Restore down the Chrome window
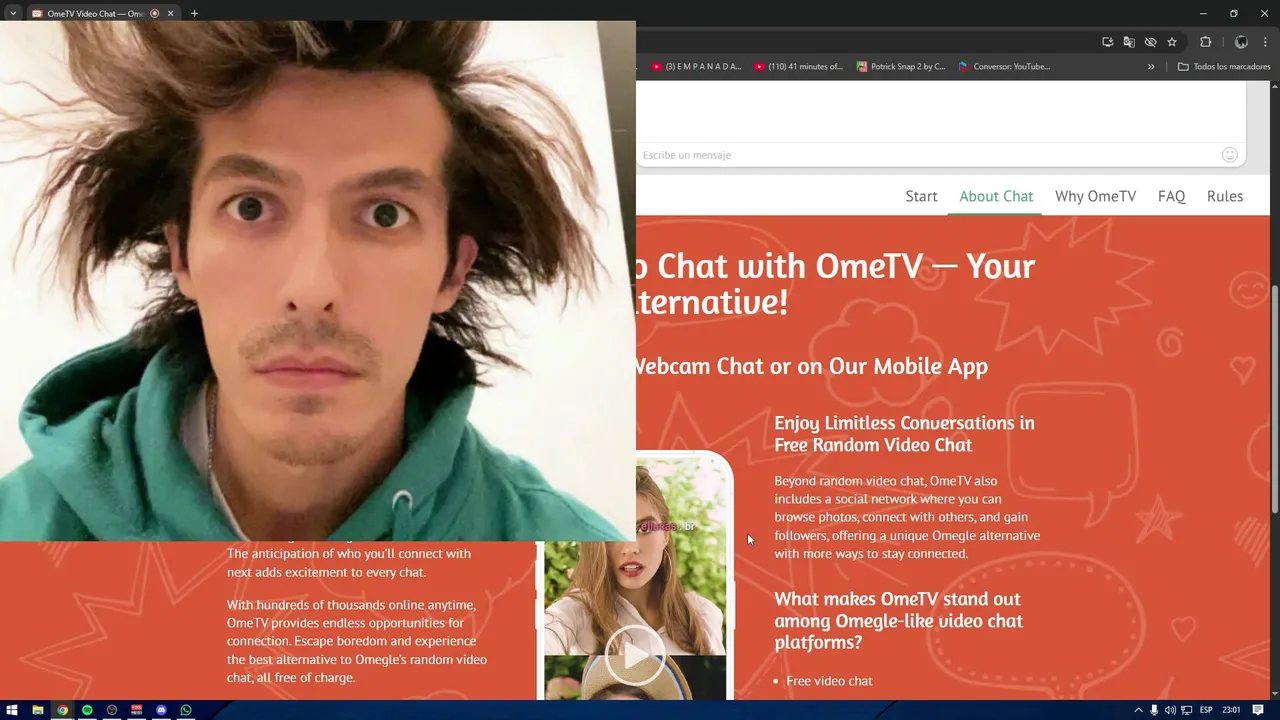1280x720 pixels. [1234, 13]
